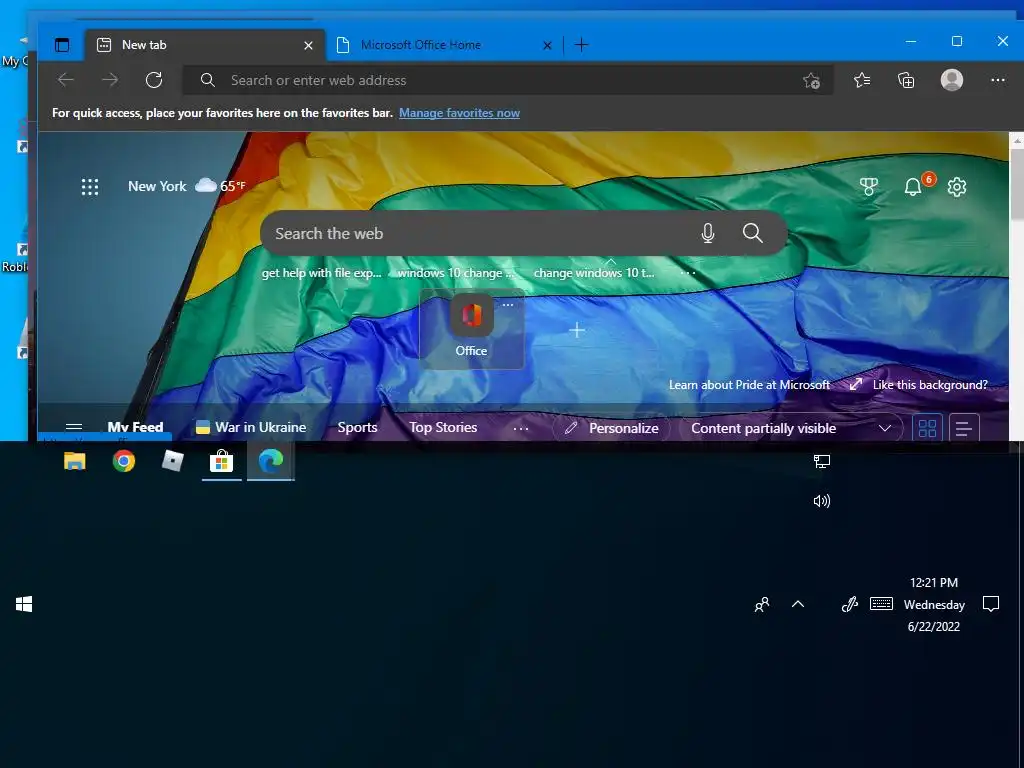
Task: Select the Top Stories feed tab
Action: tap(443, 428)
